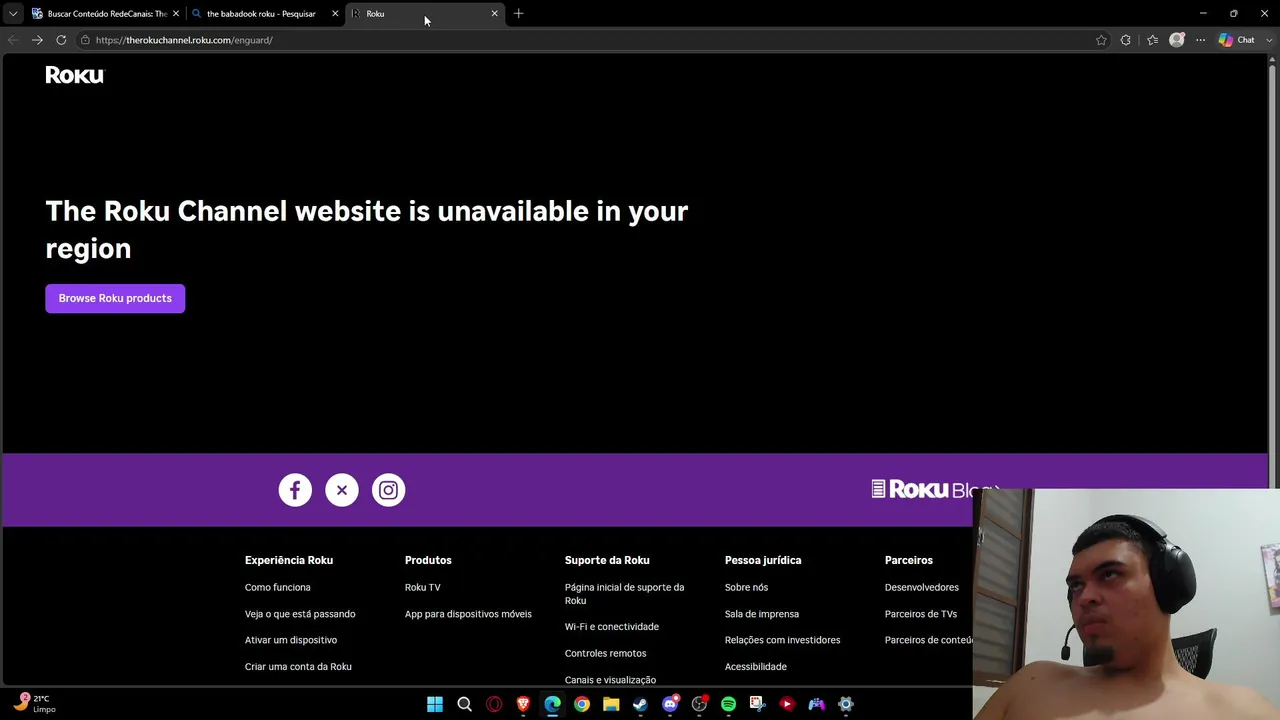
Task: Launch Brave browser from the taskbar
Action: [523, 704]
